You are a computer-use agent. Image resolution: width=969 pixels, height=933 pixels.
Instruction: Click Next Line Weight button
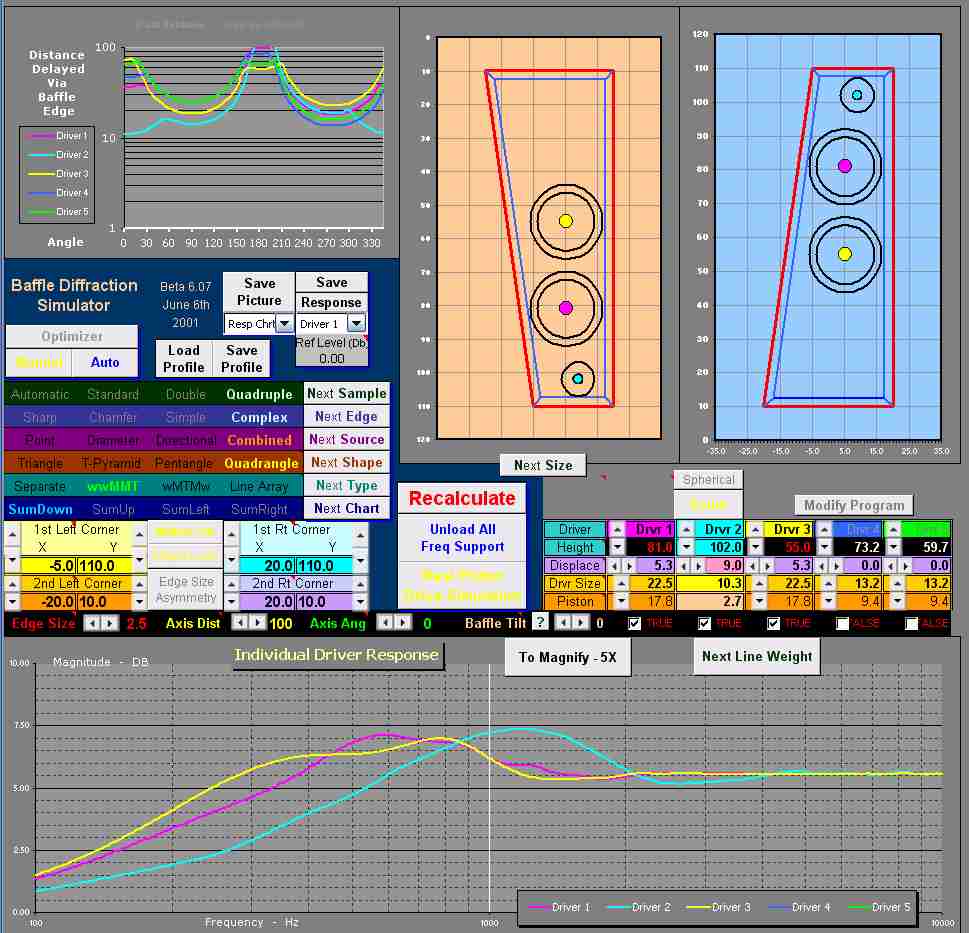pyautogui.click(x=757, y=656)
